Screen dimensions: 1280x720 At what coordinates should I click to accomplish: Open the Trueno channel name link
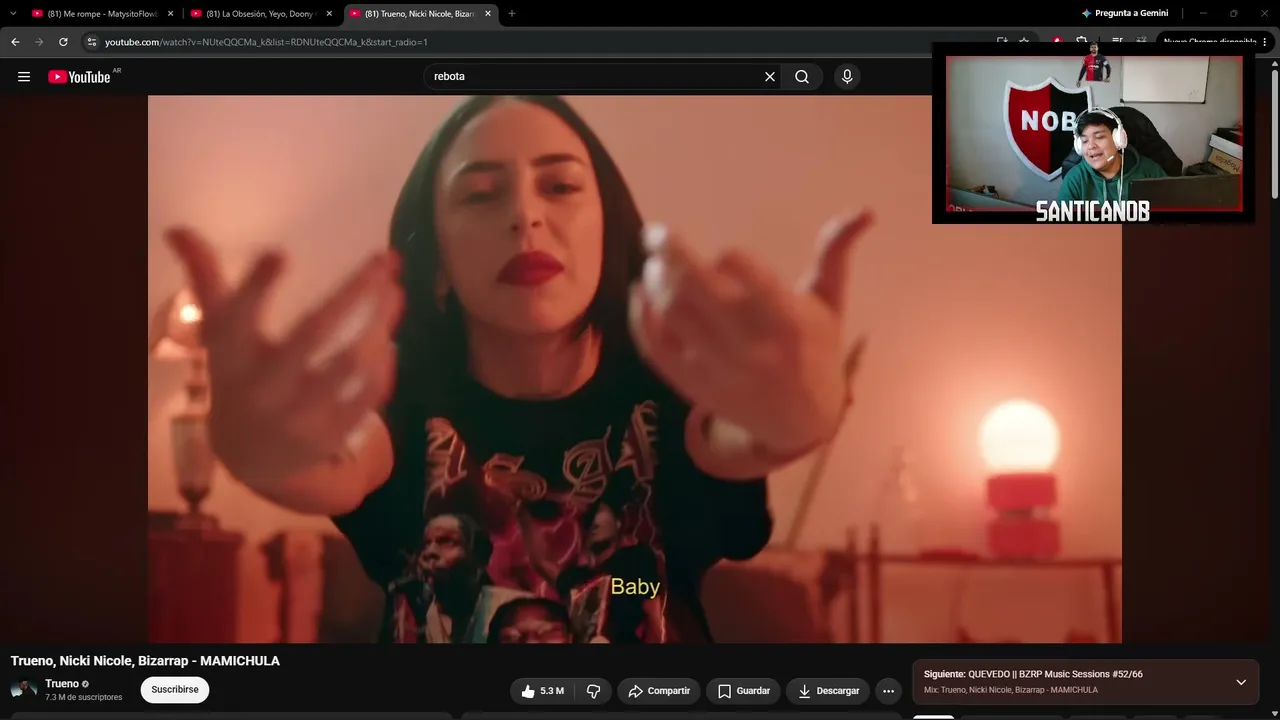pos(62,684)
